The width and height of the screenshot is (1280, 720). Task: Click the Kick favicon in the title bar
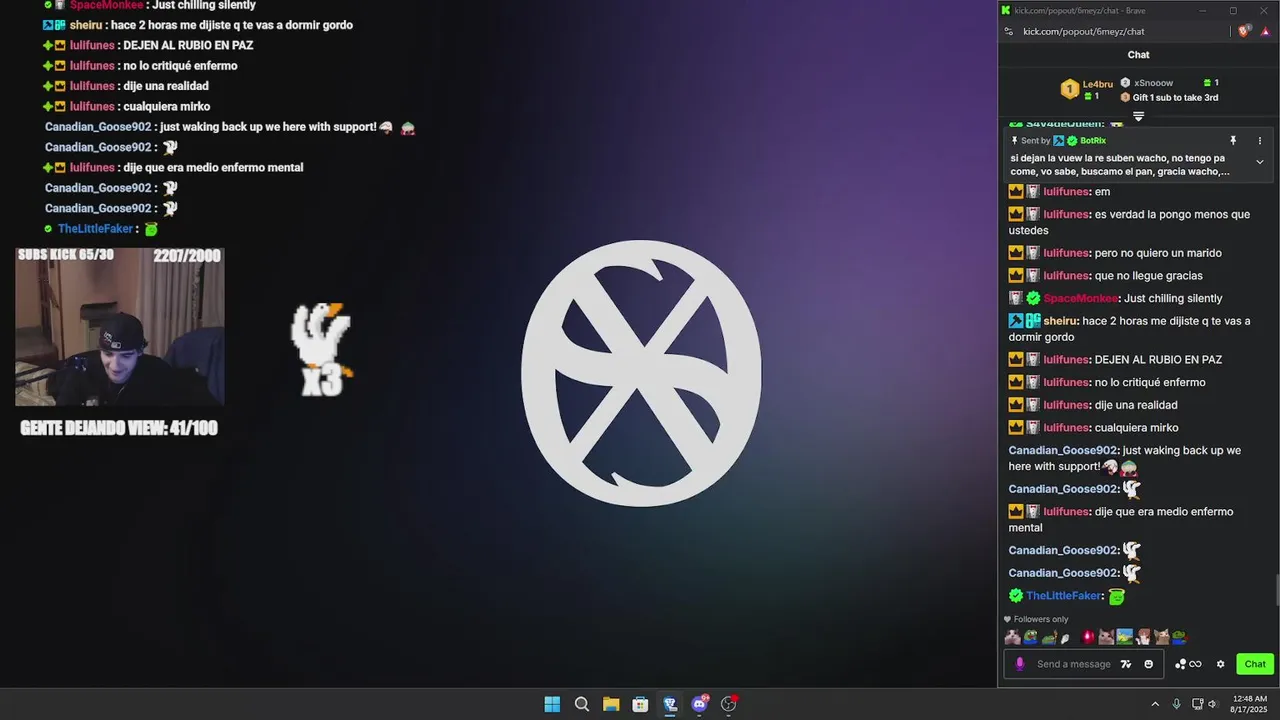[x=1006, y=10]
